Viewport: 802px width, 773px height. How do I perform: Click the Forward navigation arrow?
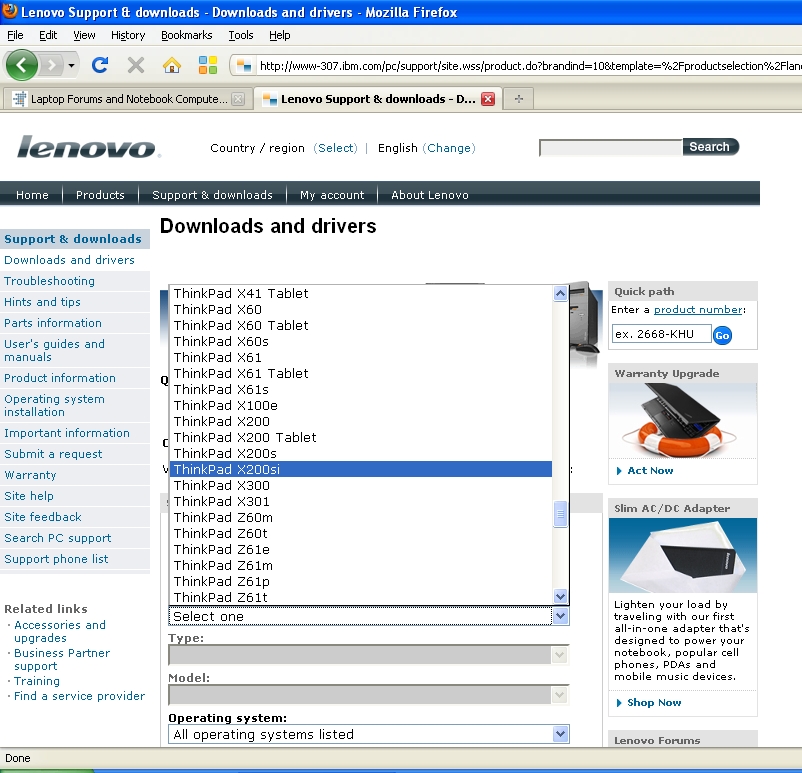(51, 65)
